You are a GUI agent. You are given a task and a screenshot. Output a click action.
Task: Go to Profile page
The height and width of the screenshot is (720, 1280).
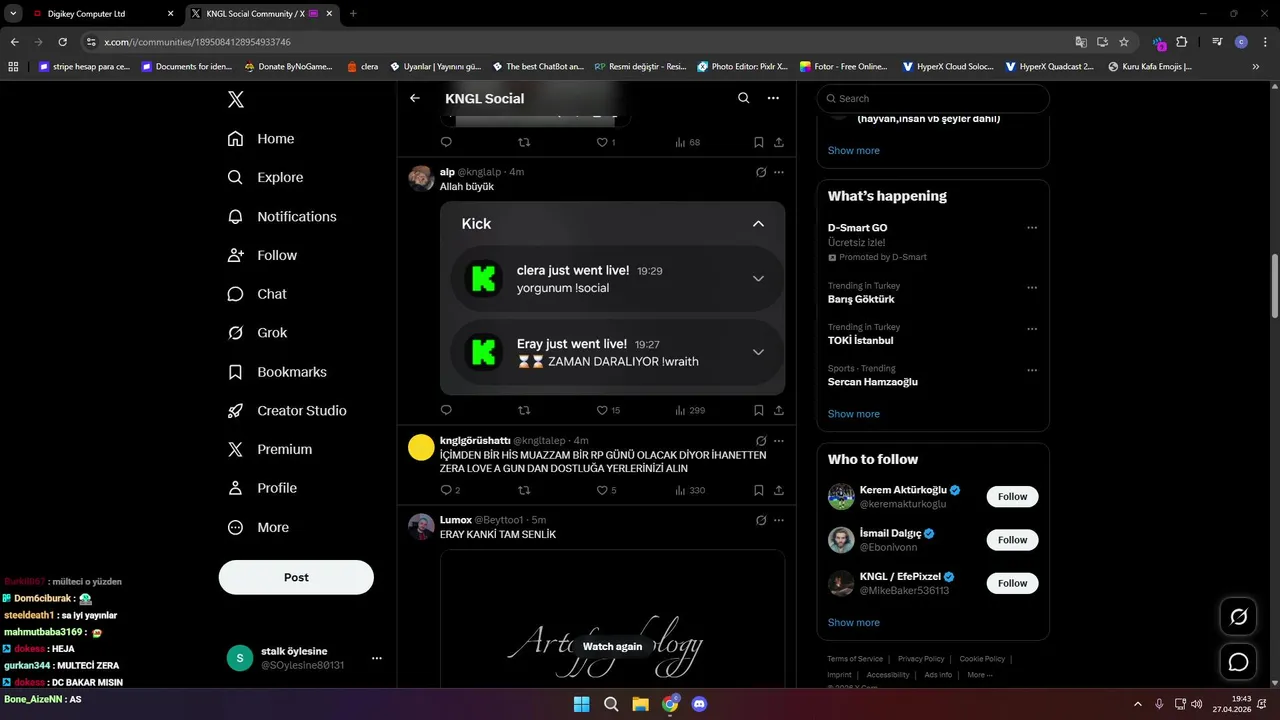(x=262, y=488)
